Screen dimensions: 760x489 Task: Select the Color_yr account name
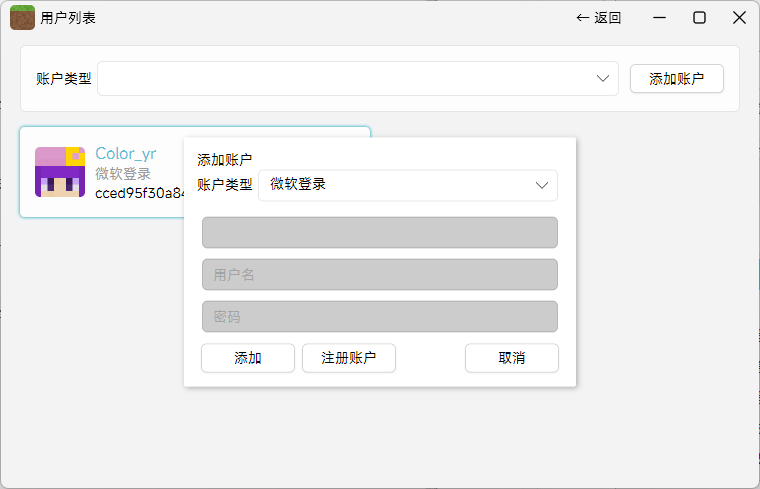coord(125,153)
